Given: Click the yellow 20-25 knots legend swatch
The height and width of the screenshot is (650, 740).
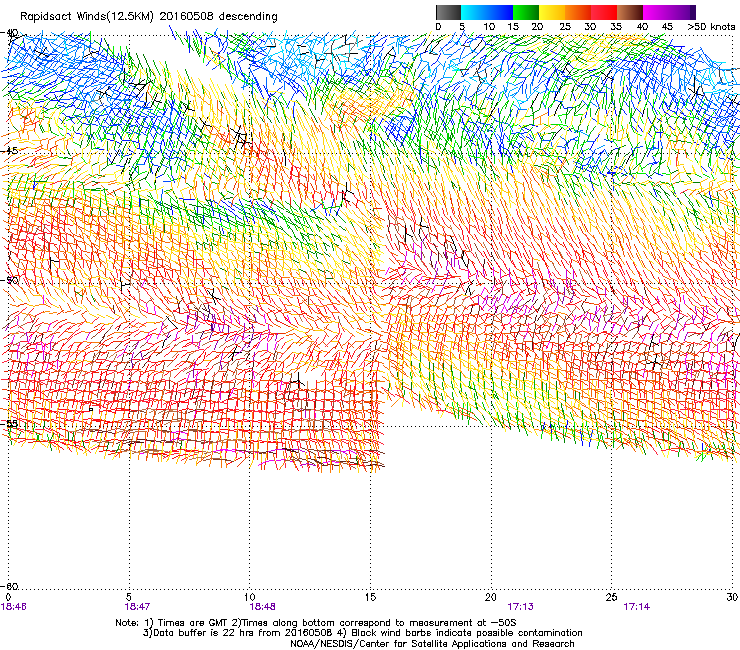Looking at the screenshot, I should [552, 12].
